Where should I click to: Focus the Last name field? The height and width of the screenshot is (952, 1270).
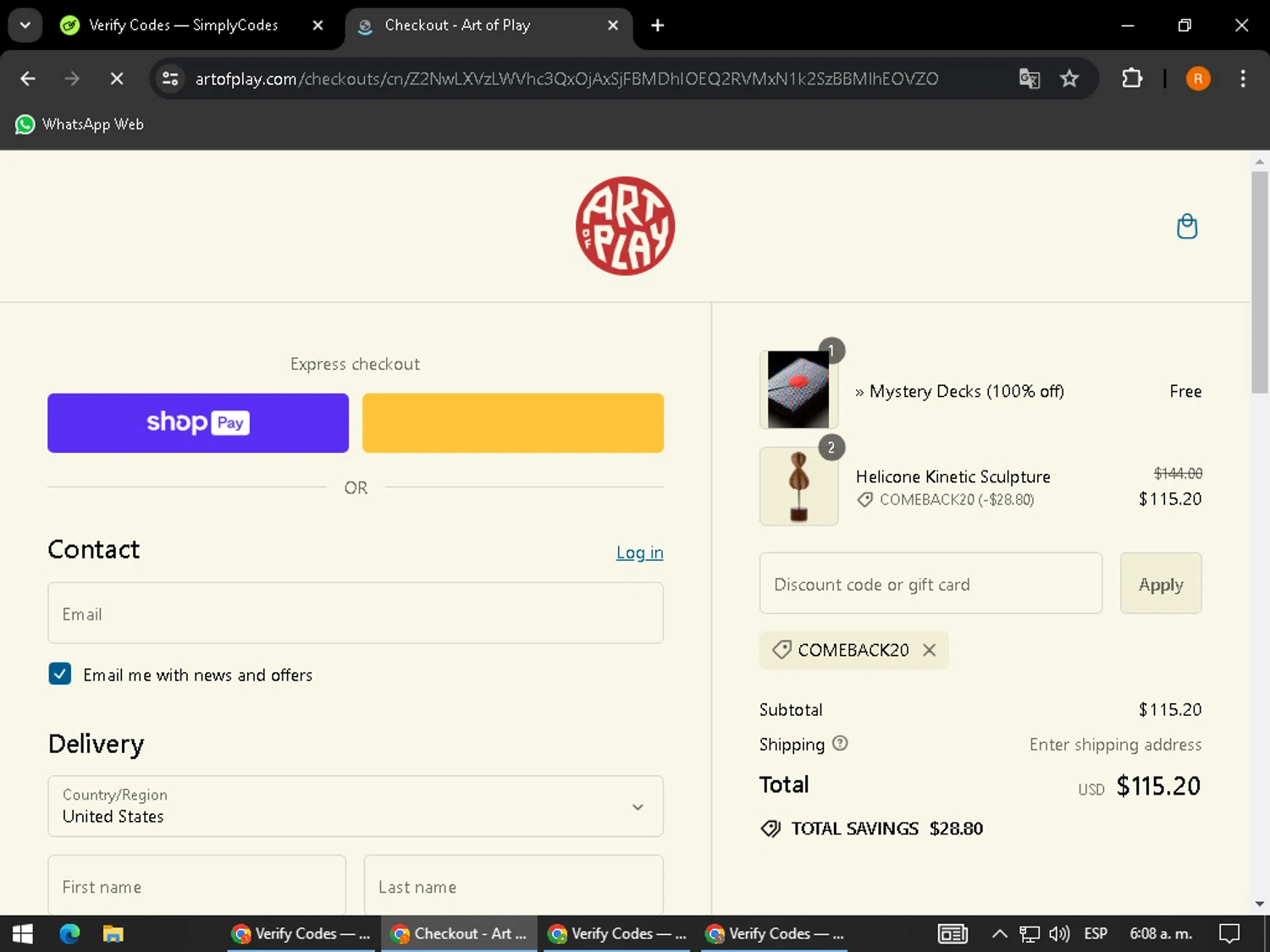pyautogui.click(x=514, y=886)
